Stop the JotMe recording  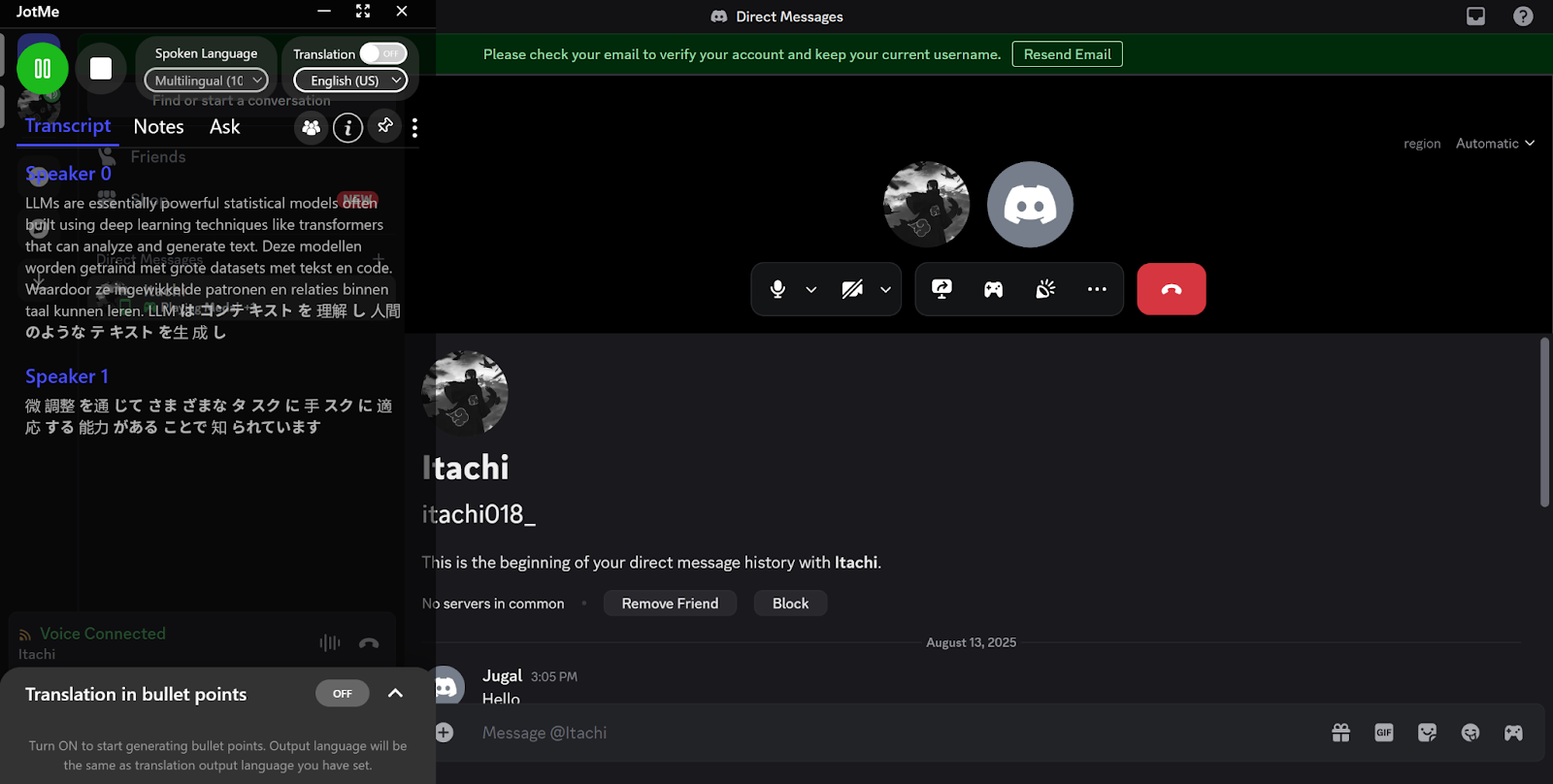tap(101, 69)
